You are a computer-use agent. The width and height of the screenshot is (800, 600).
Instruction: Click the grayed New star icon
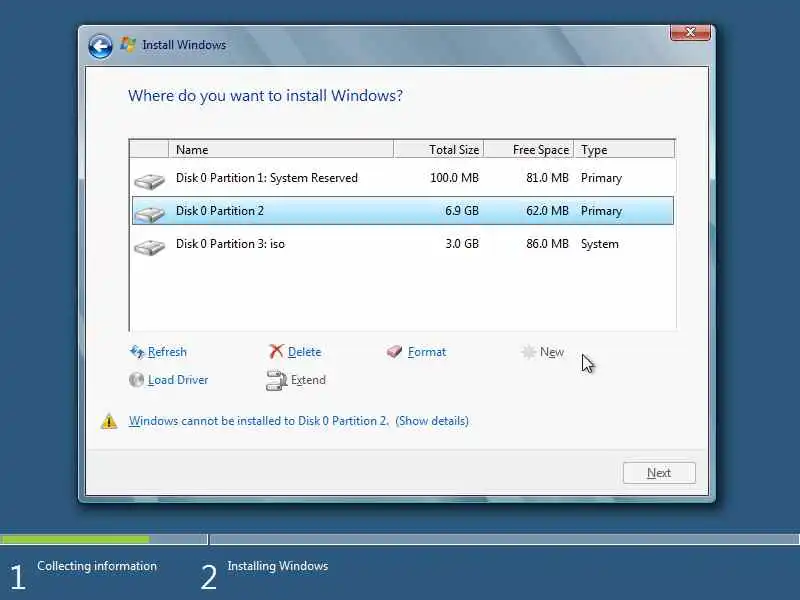click(528, 352)
